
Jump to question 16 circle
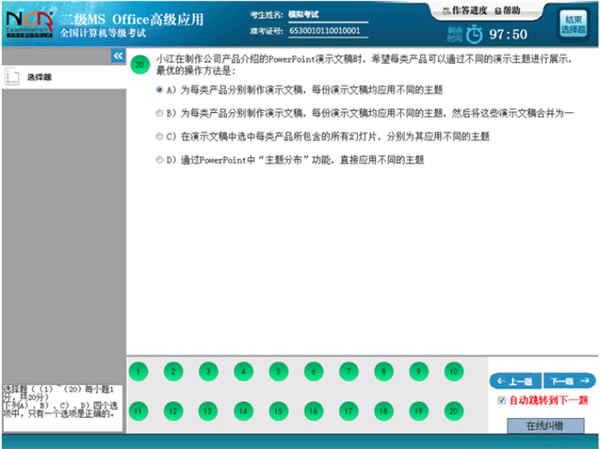pyautogui.click(x=313, y=411)
